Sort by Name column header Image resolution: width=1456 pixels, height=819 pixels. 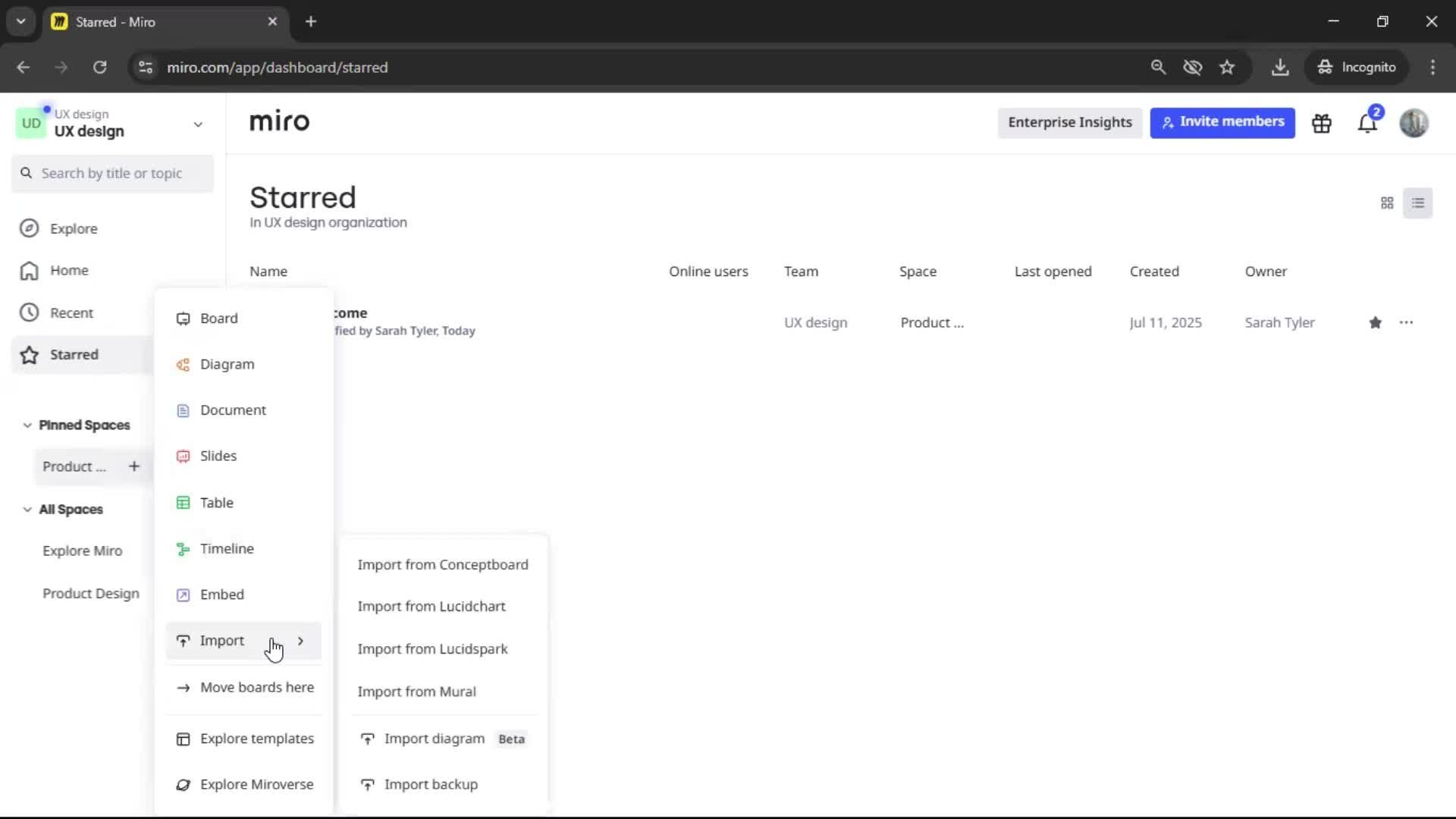coord(268,271)
